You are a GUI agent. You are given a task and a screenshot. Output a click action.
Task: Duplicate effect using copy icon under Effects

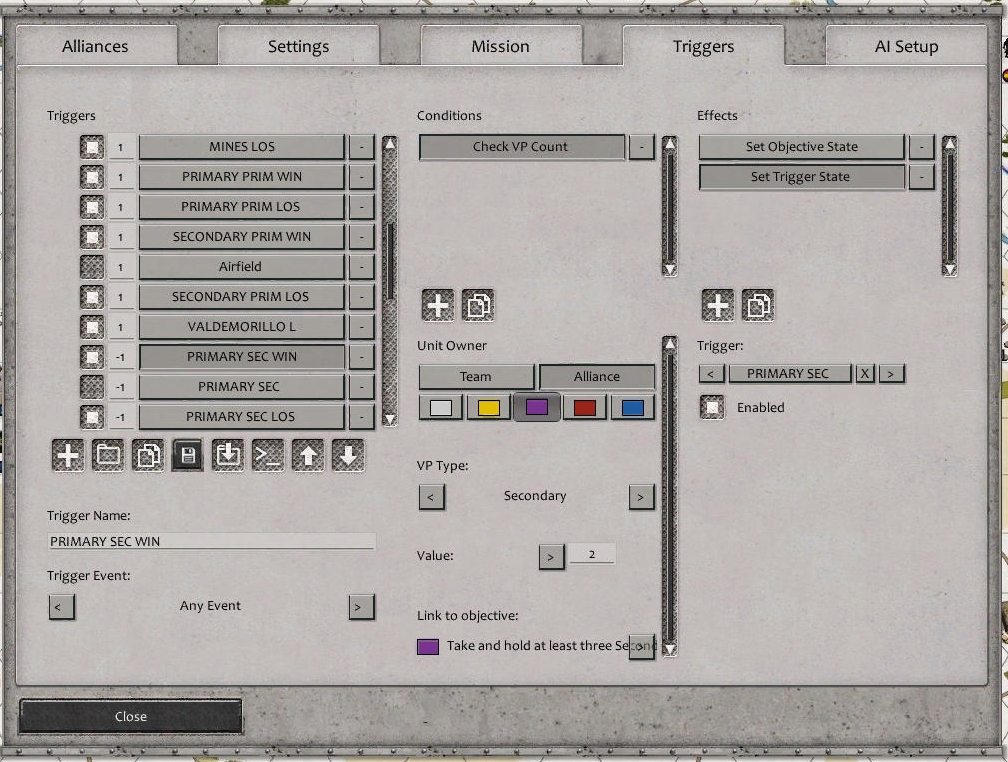coord(758,305)
